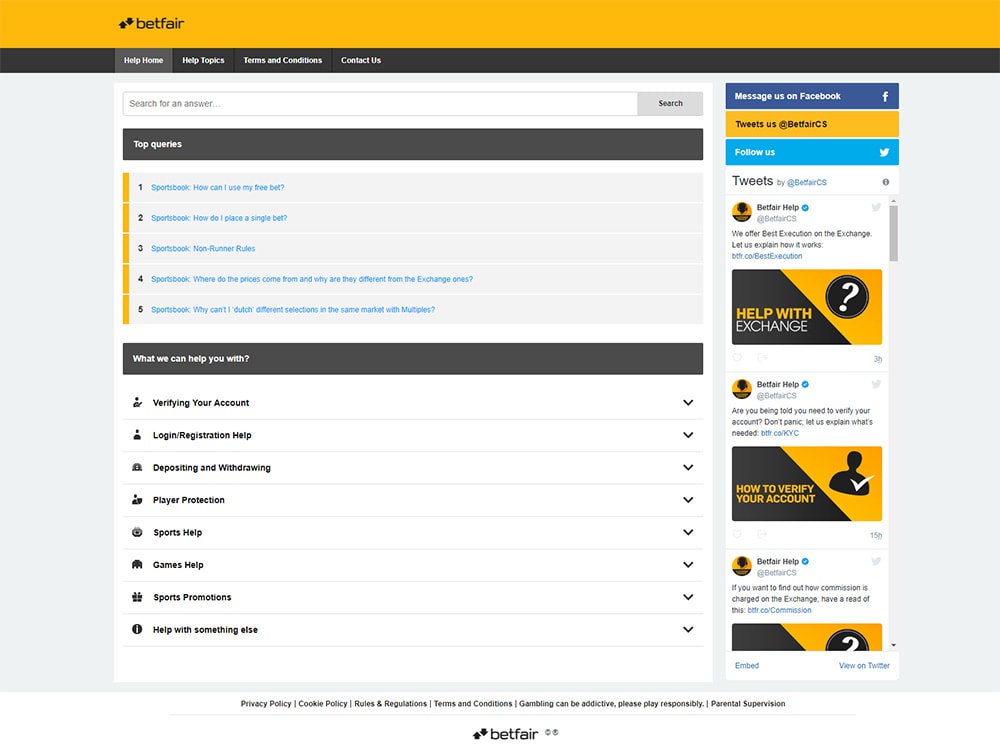The height and width of the screenshot is (750, 1000).
Task: Open the 'Help with Exchange' tweet image
Action: [x=807, y=307]
